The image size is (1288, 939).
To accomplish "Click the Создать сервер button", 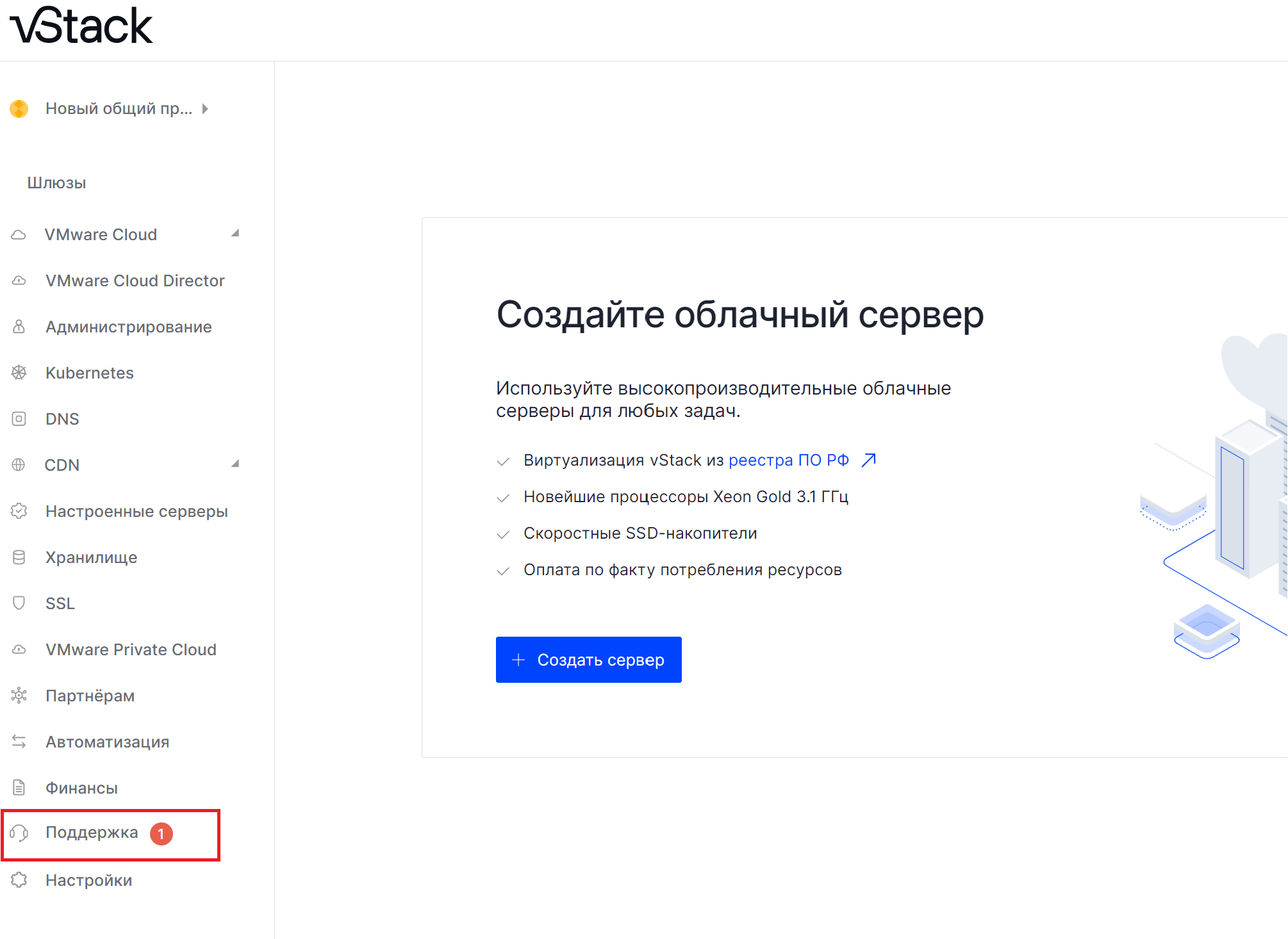I will coord(588,660).
